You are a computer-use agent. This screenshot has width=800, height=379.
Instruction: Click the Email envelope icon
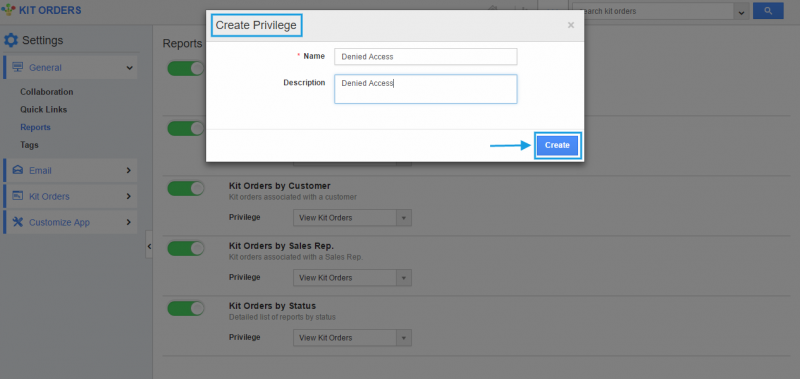tap(18, 170)
